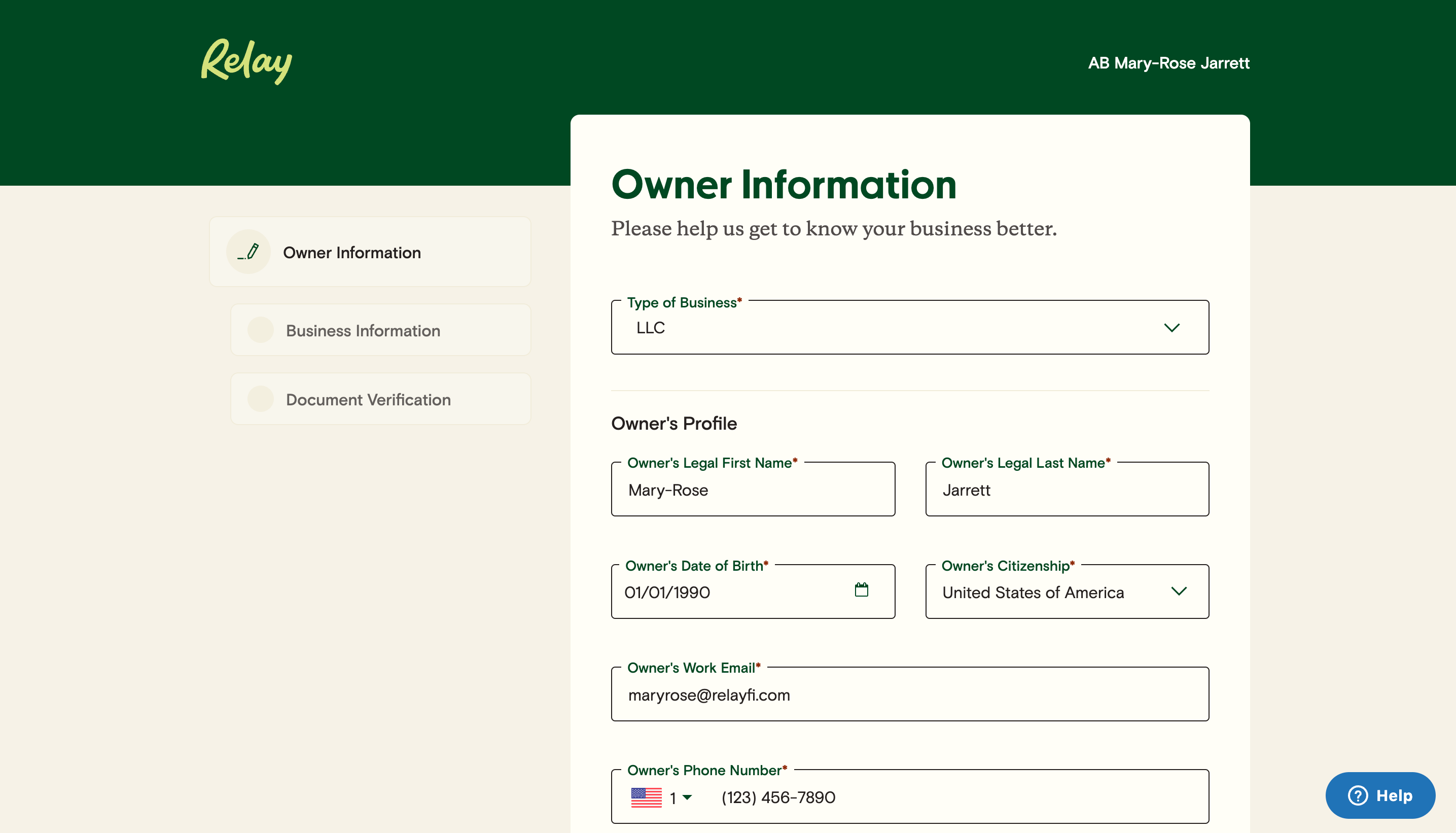Screen dimensions: 1456x833
Task: Click the Owner's Legal Last Name field
Action: pos(1067,490)
